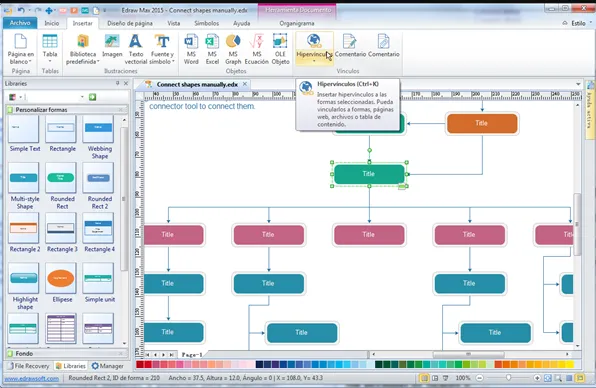Insert an MS Word object
The height and width of the screenshot is (388, 596).
pyautogui.click(x=191, y=49)
